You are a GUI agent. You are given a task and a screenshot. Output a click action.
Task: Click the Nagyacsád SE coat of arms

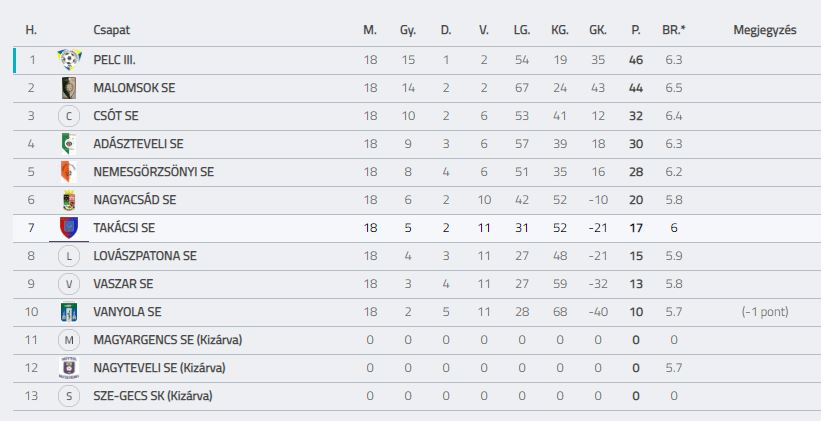tap(69, 200)
